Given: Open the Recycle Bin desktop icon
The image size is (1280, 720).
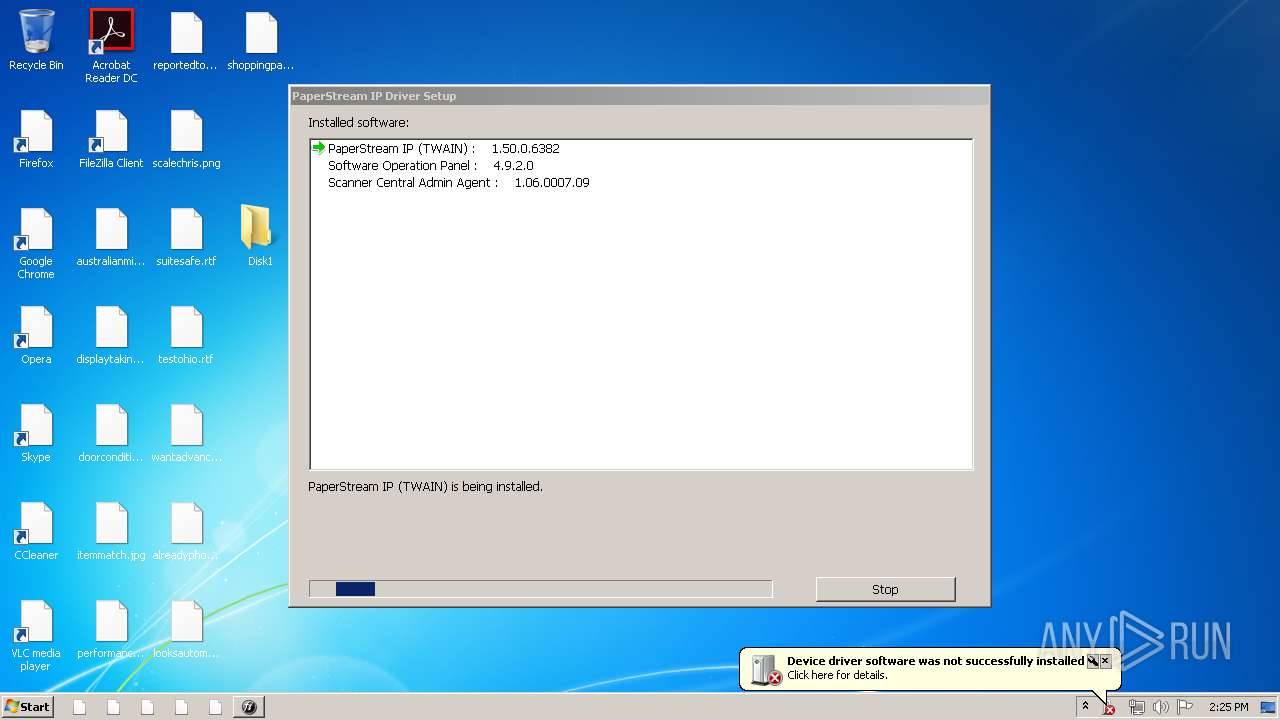Looking at the screenshot, I should [x=36, y=40].
